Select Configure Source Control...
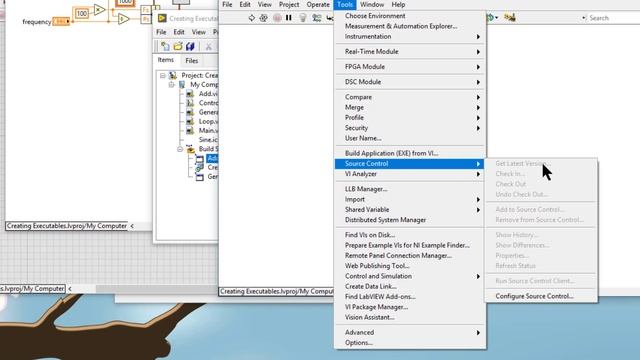Viewport: 640px width, 360px height. (x=534, y=296)
